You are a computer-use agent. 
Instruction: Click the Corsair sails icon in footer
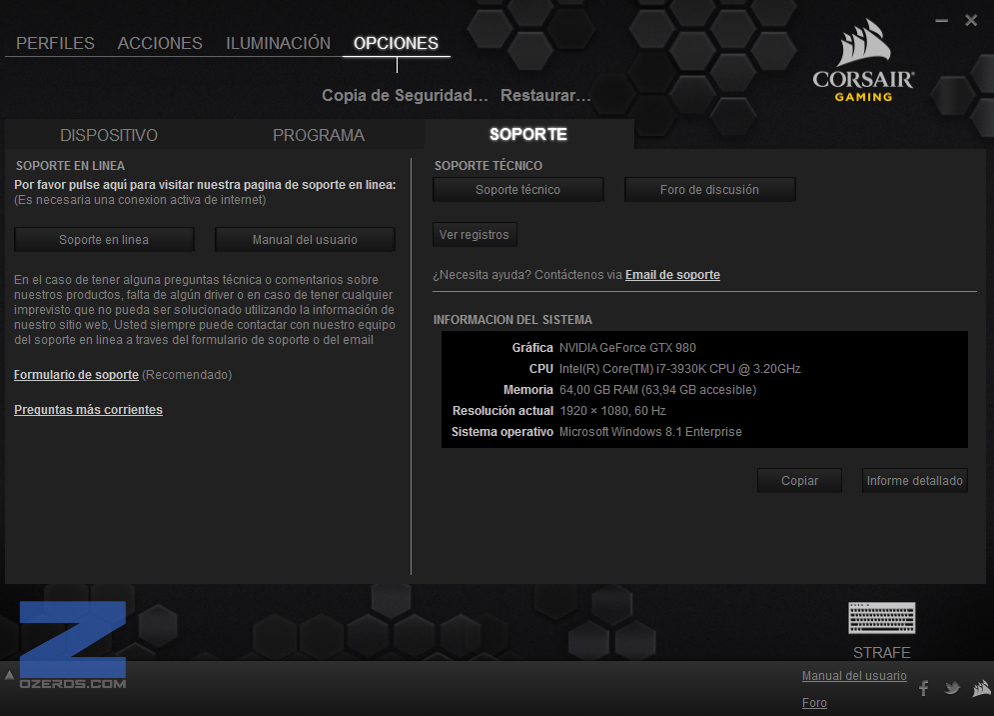point(982,688)
